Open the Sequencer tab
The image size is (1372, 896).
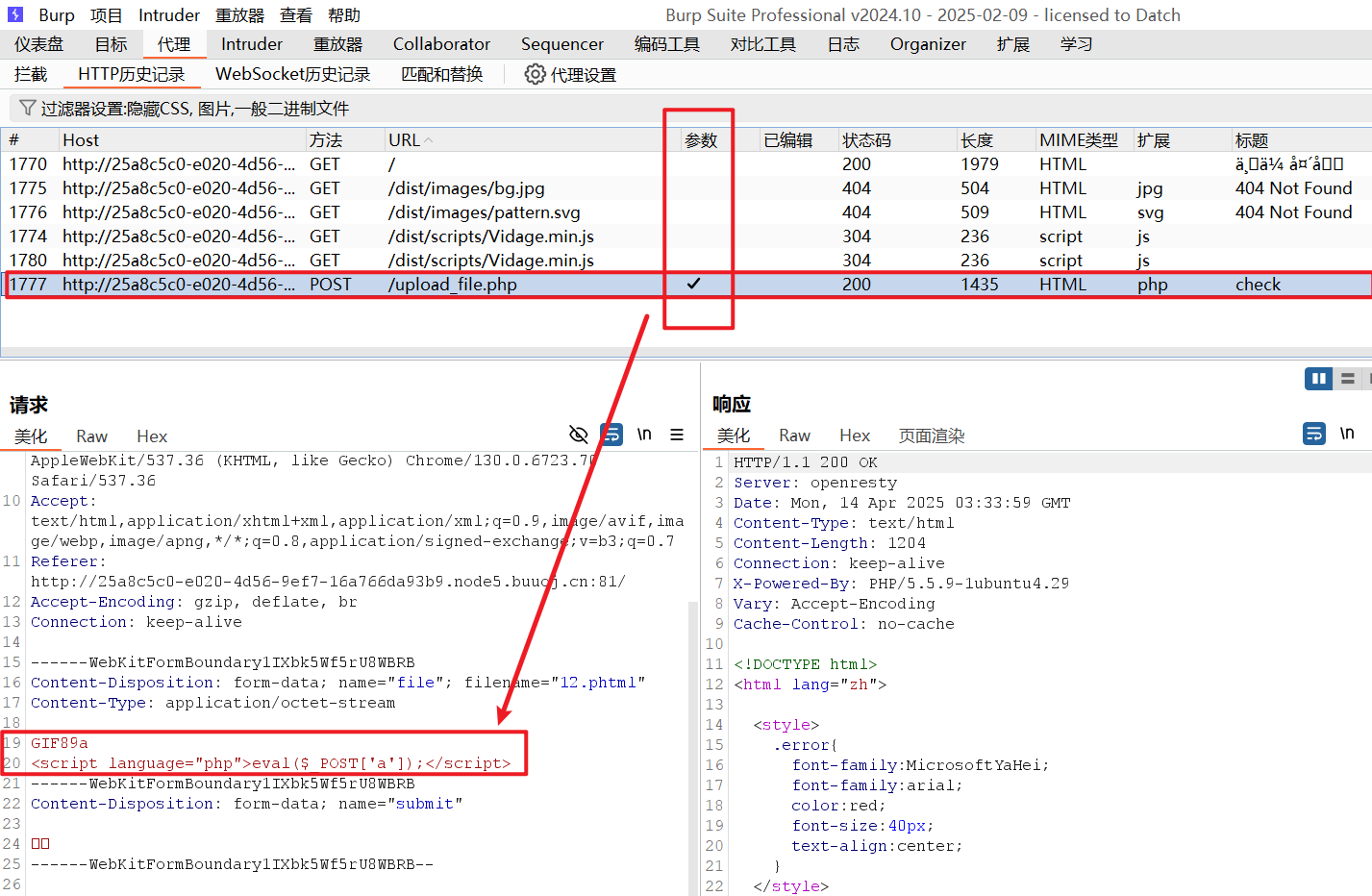(562, 44)
